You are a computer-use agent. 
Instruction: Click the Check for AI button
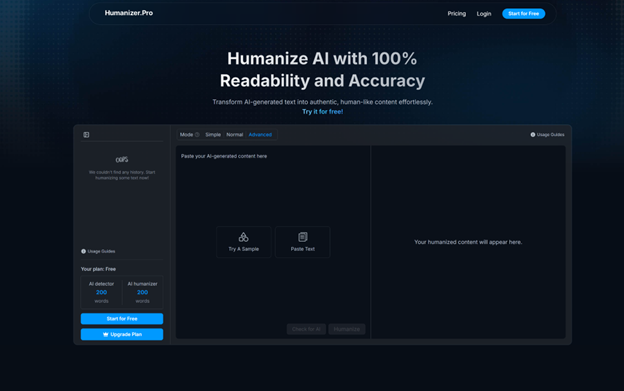(306, 329)
